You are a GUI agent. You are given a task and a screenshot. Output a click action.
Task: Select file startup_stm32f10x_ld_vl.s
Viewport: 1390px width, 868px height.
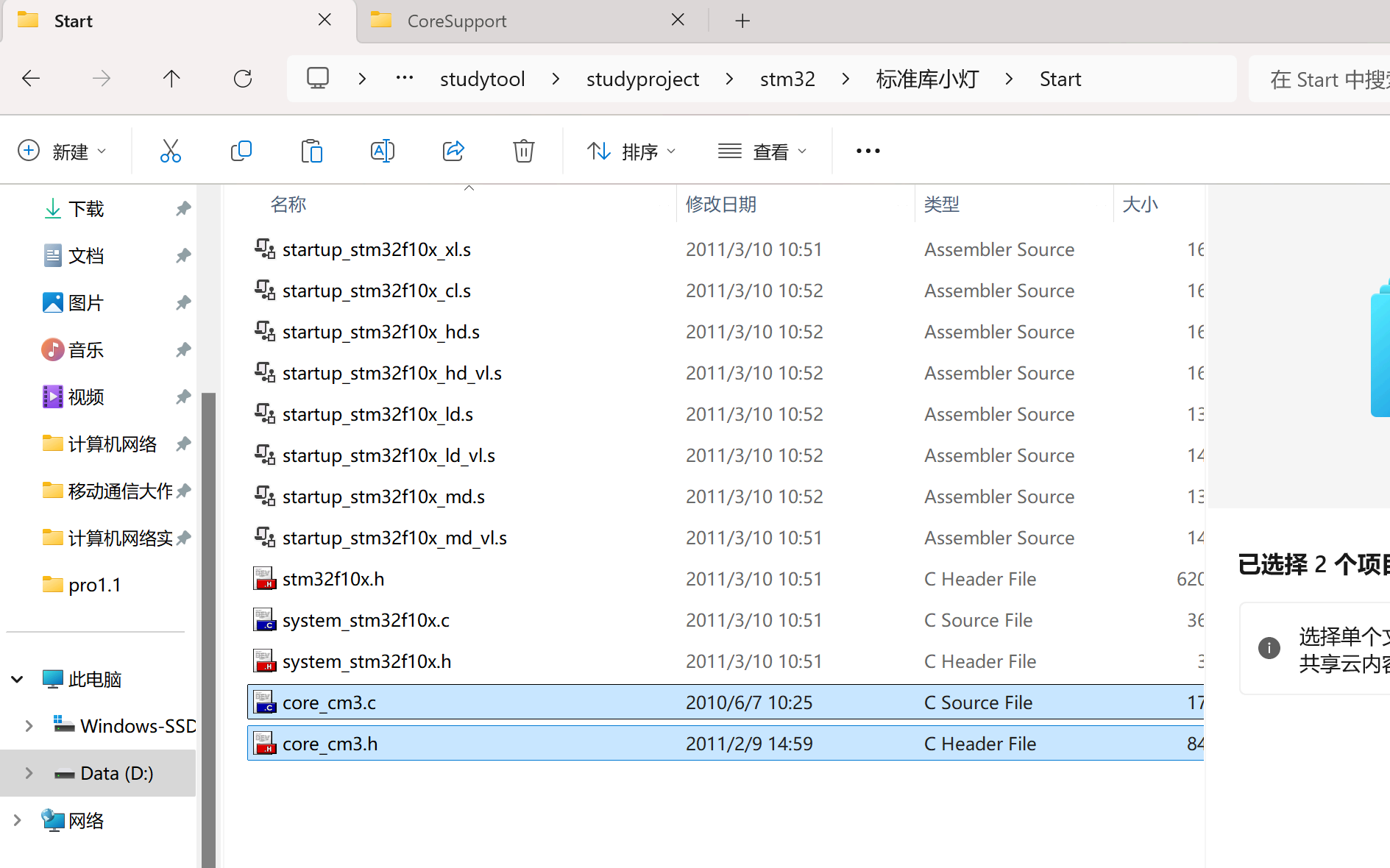[x=726, y=455]
